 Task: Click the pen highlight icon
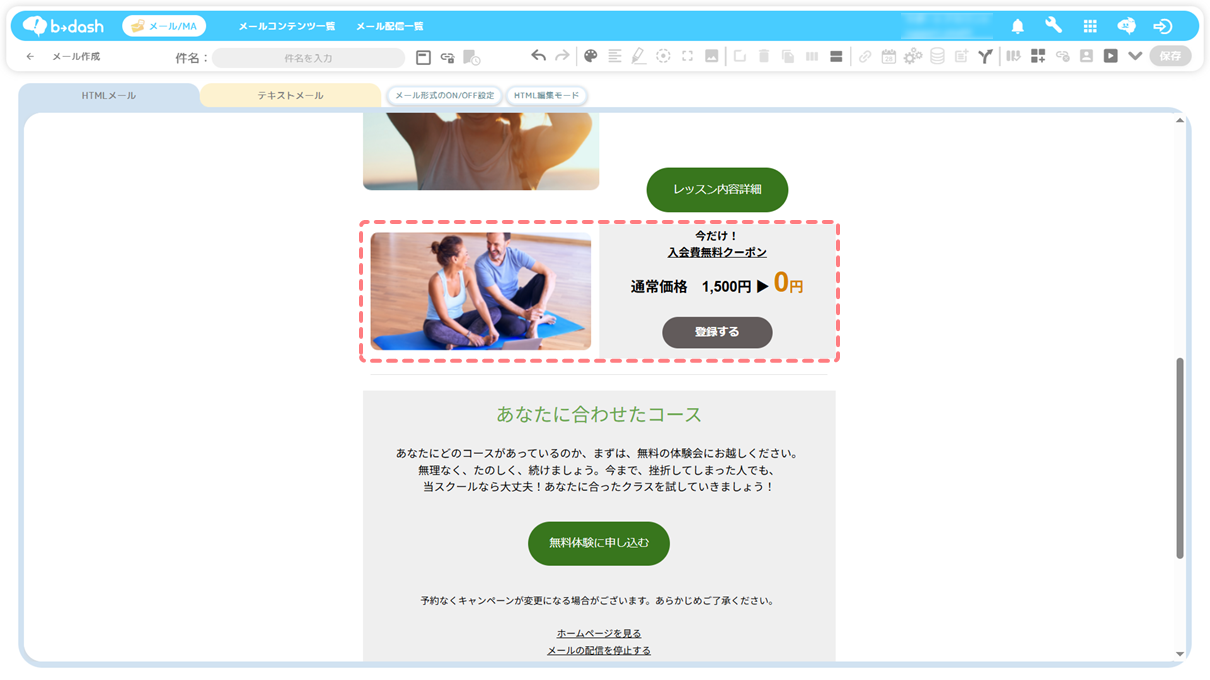coord(638,56)
